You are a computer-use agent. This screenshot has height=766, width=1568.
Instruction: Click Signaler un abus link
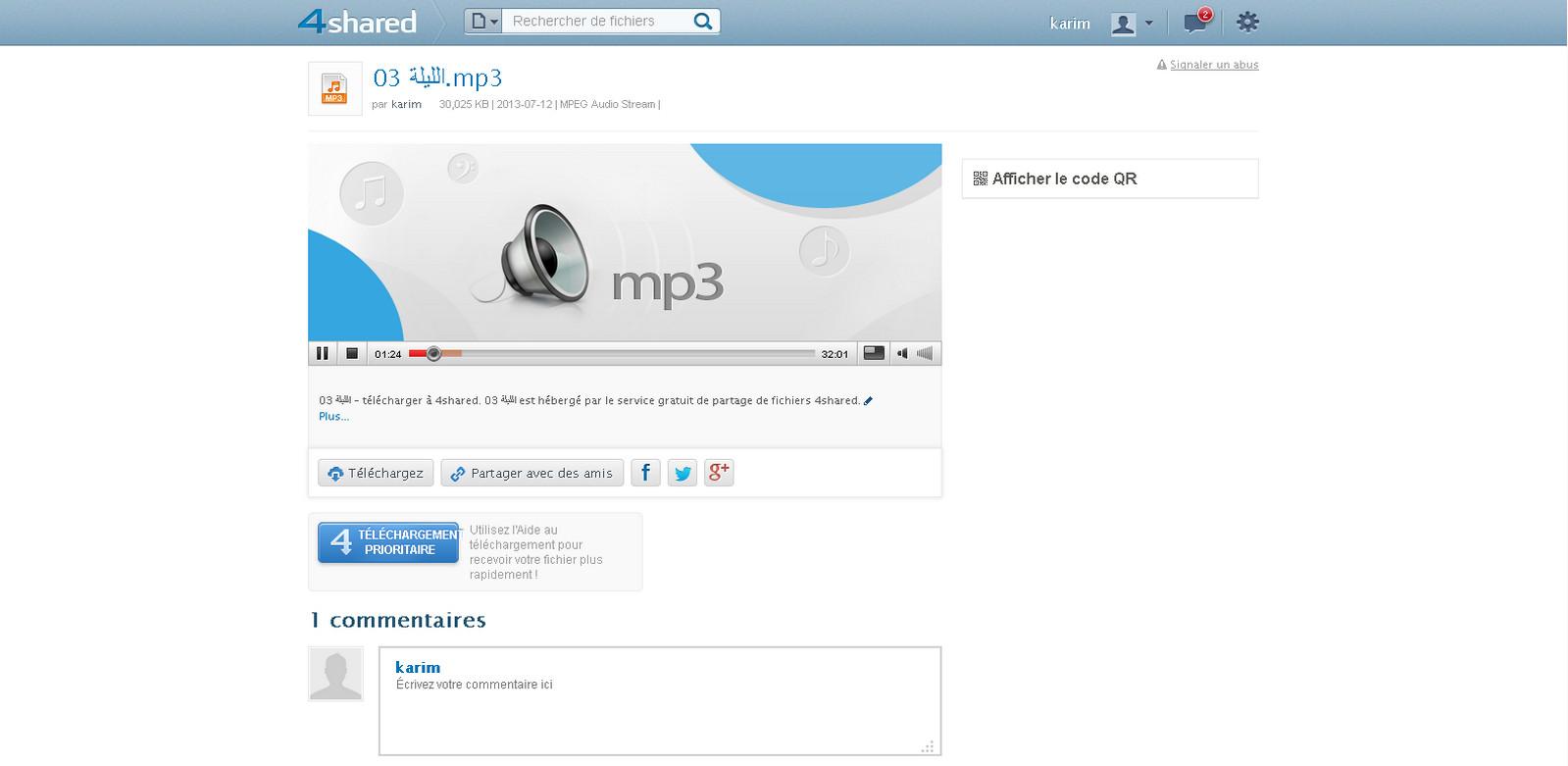tap(1214, 65)
